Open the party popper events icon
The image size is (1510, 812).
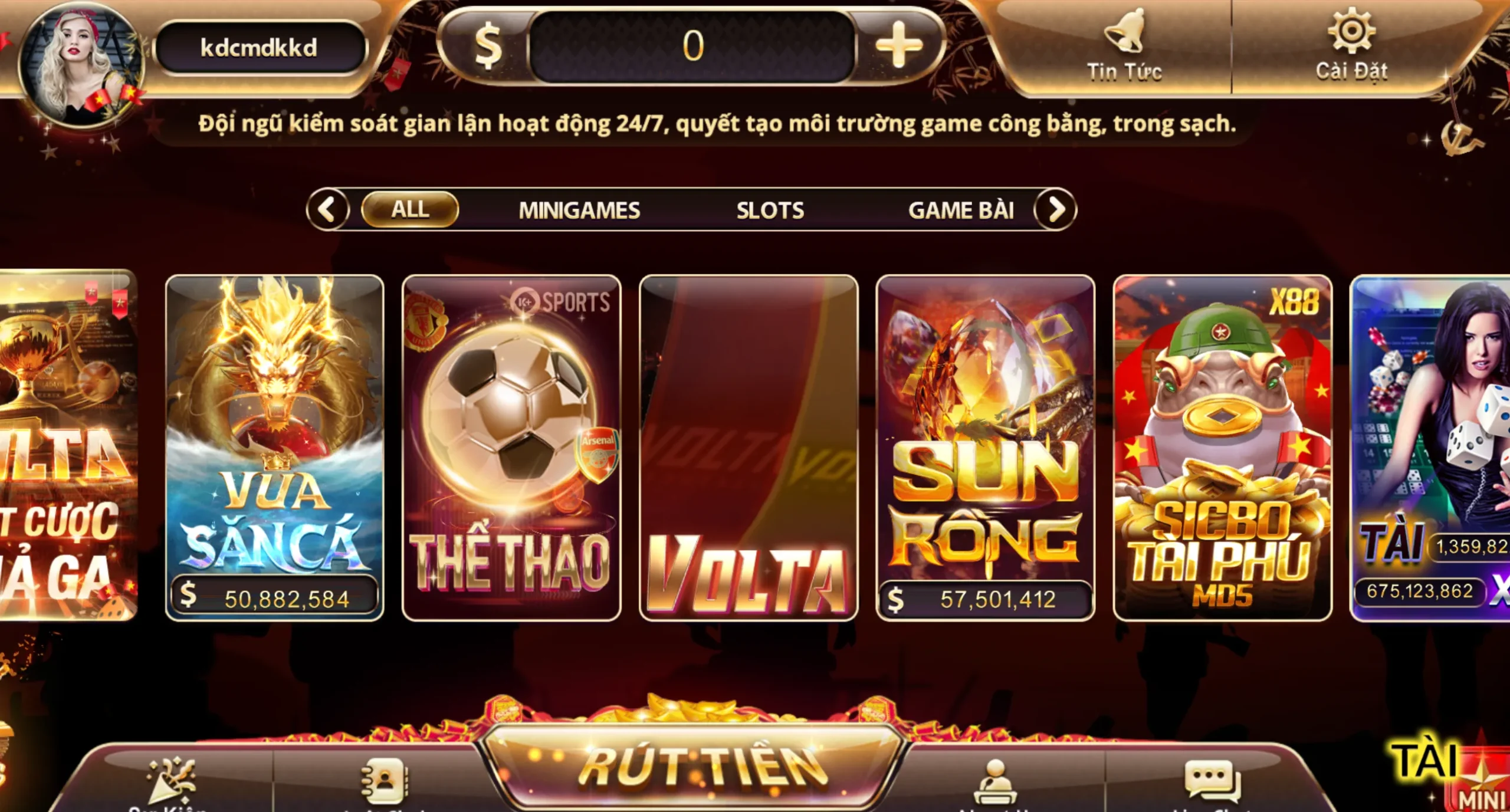click(171, 781)
